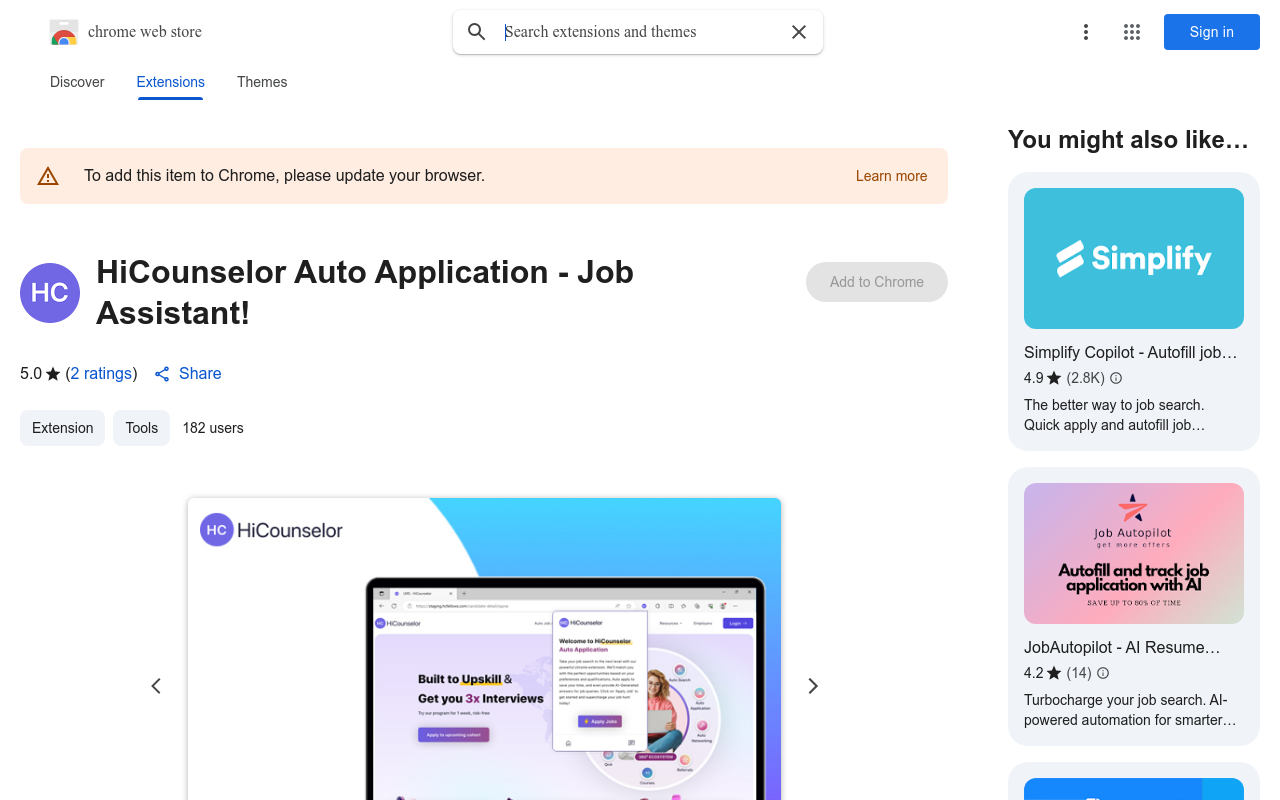Select the Extension category chip
Image resolution: width=1280 pixels, height=800 pixels.
[62, 428]
